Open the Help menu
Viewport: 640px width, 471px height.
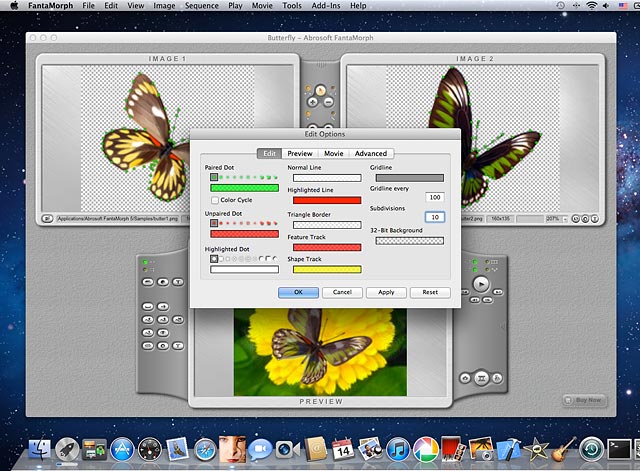[x=358, y=6]
